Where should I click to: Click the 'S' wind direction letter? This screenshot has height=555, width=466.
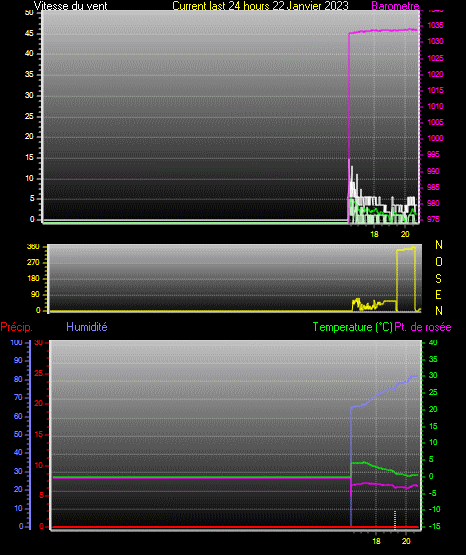pos(438,279)
